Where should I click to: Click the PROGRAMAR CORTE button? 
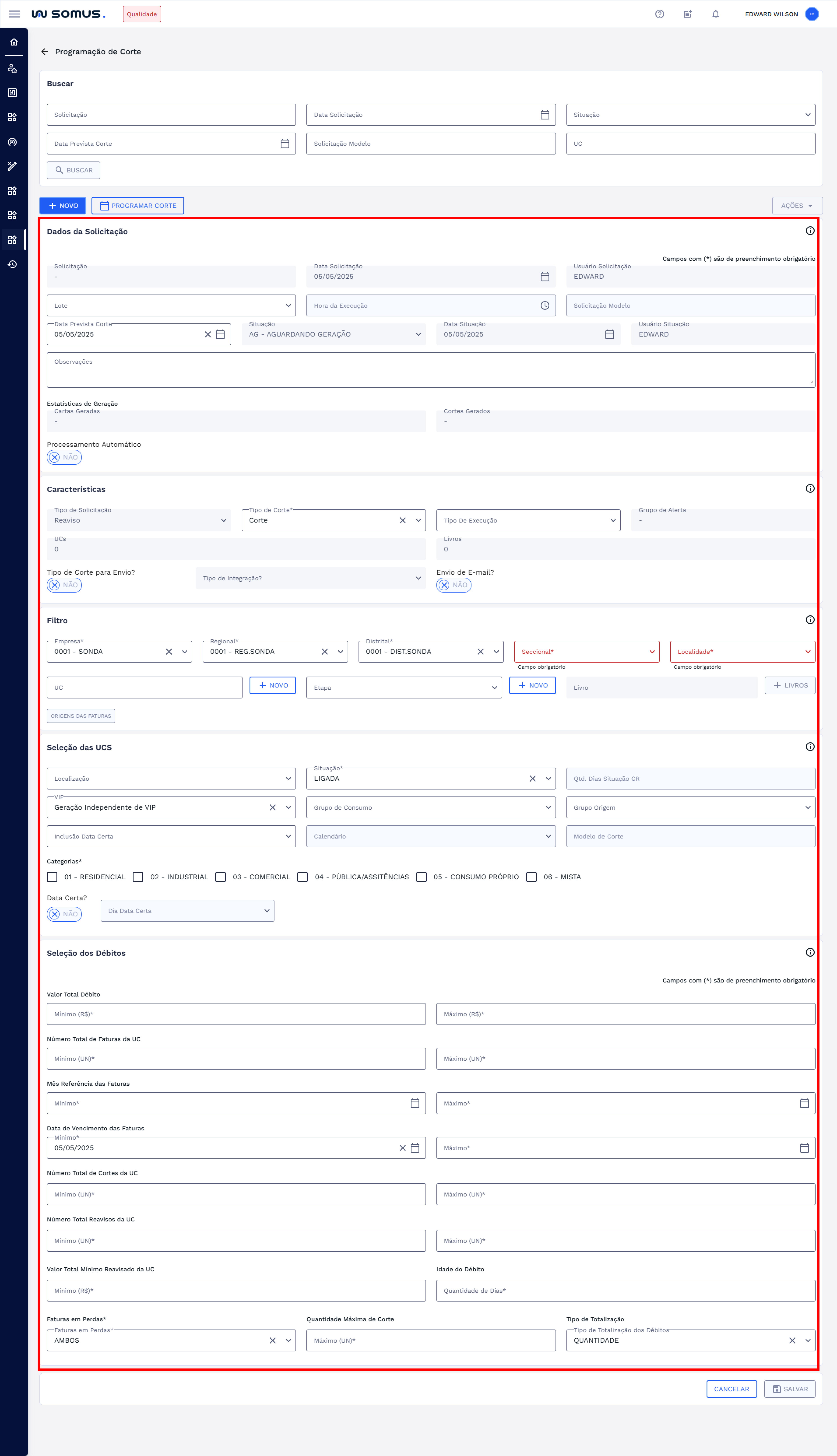tap(138, 206)
